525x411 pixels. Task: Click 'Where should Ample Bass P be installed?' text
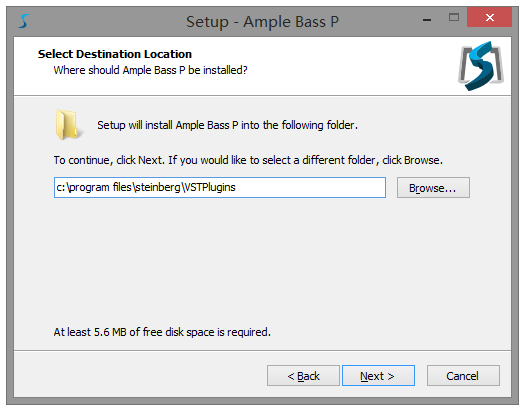pos(150,70)
